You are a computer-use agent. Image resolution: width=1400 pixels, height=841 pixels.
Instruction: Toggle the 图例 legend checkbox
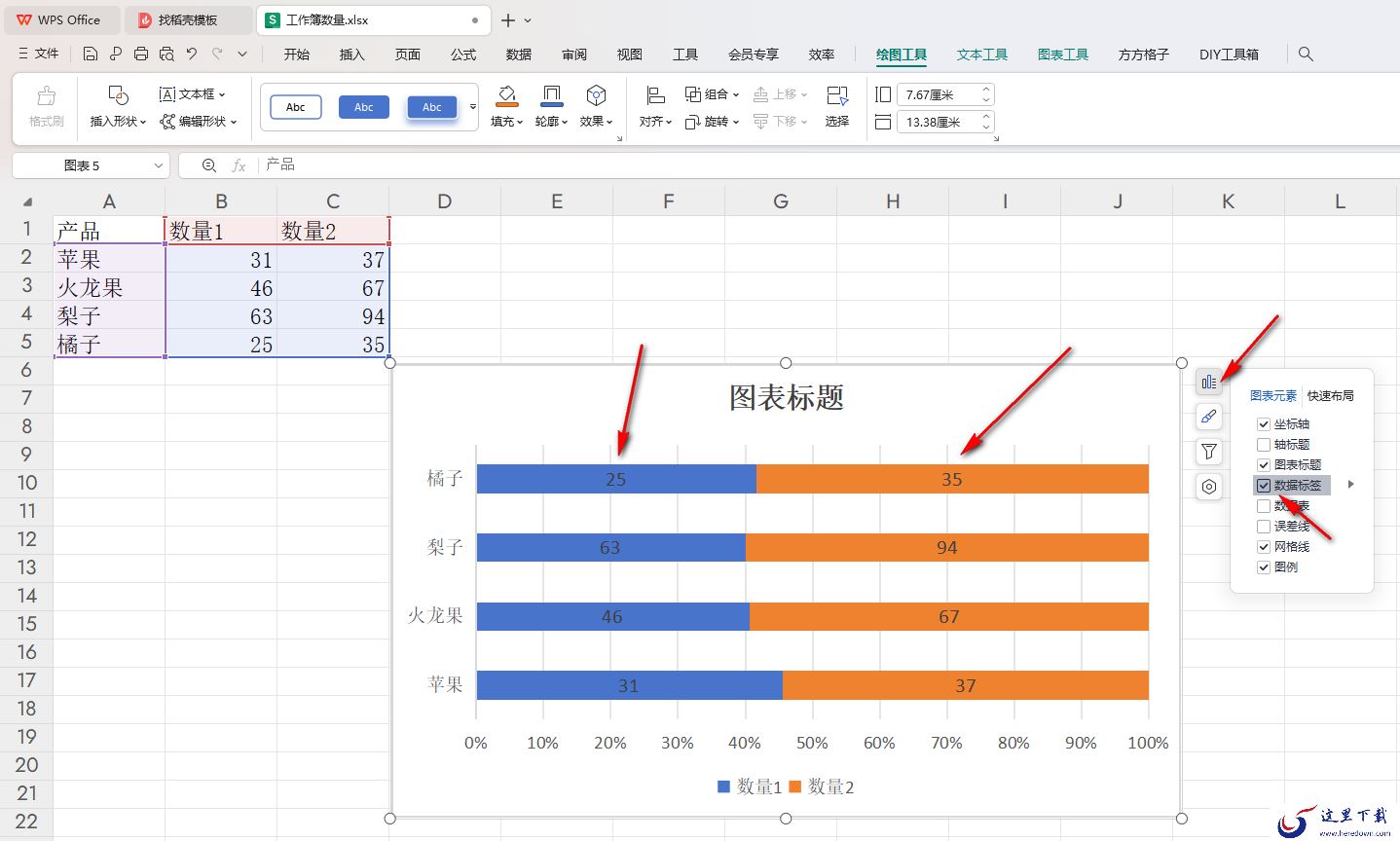[1264, 567]
